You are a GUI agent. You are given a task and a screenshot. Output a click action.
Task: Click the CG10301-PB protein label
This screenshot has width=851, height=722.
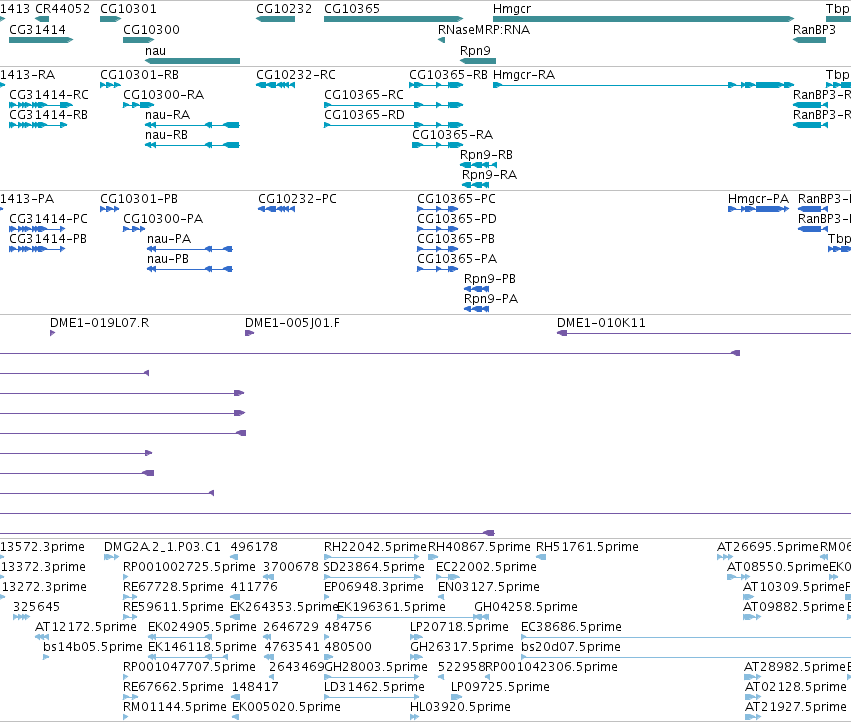pyautogui.click(x=139, y=199)
